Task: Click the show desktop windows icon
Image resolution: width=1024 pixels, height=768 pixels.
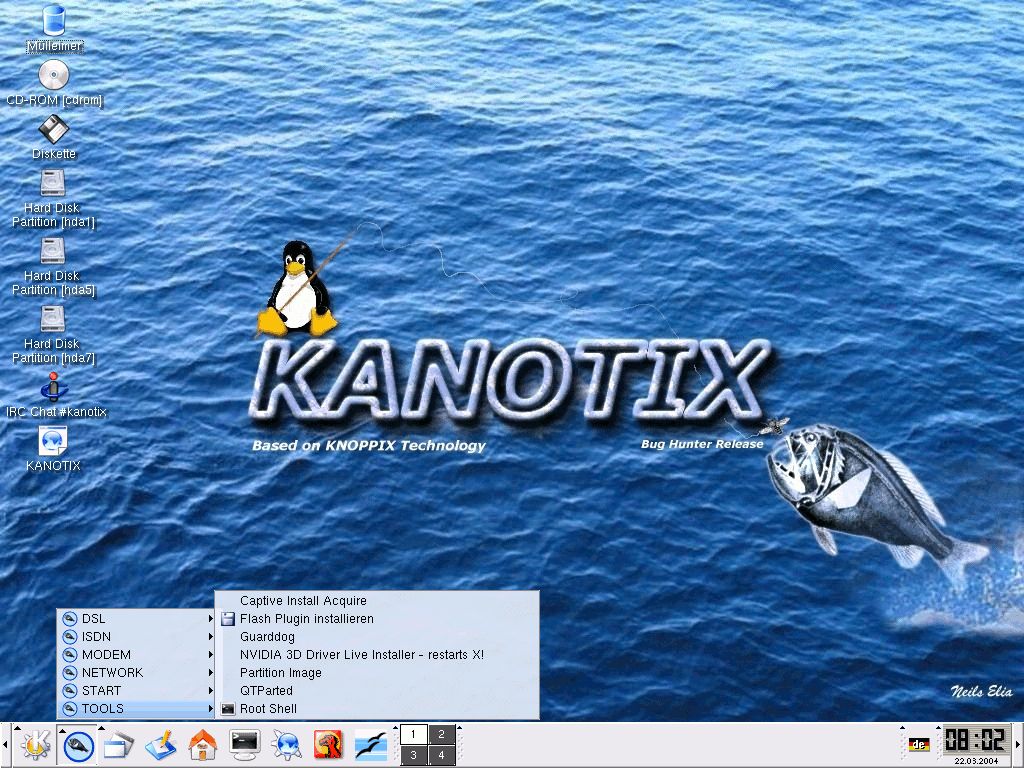Action: pyautogui.click(x=119, y=746)
